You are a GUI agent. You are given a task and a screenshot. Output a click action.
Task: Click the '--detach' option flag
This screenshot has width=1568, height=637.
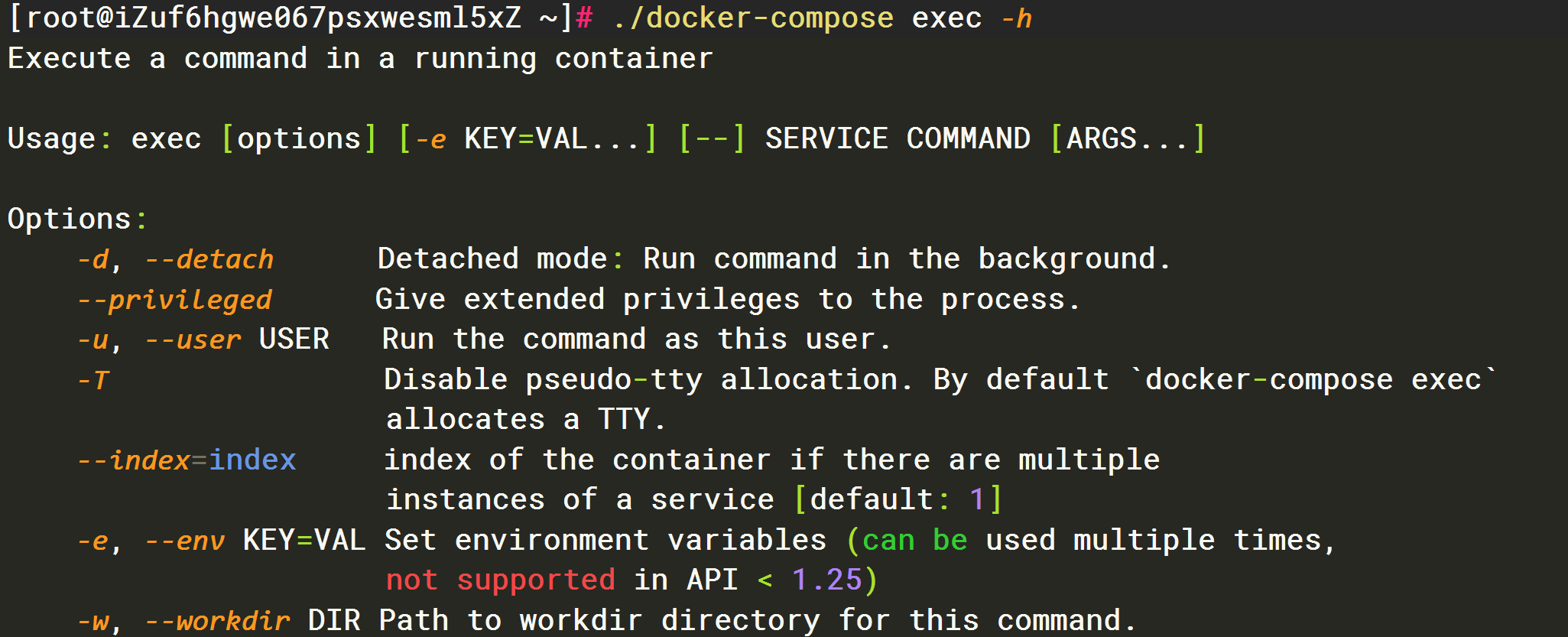[x=209, y=259]
